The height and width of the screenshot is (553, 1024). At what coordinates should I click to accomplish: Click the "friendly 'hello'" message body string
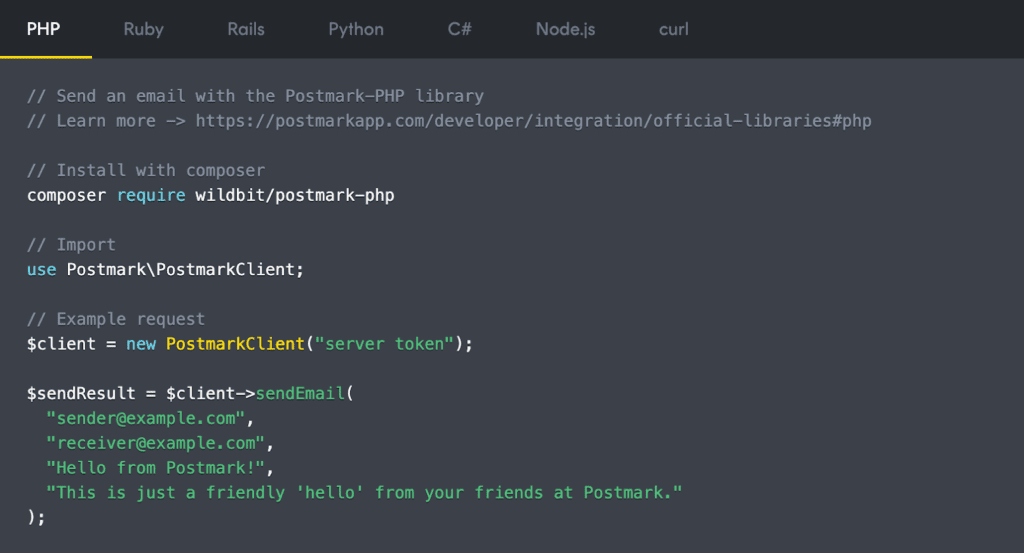click(364, 493)
